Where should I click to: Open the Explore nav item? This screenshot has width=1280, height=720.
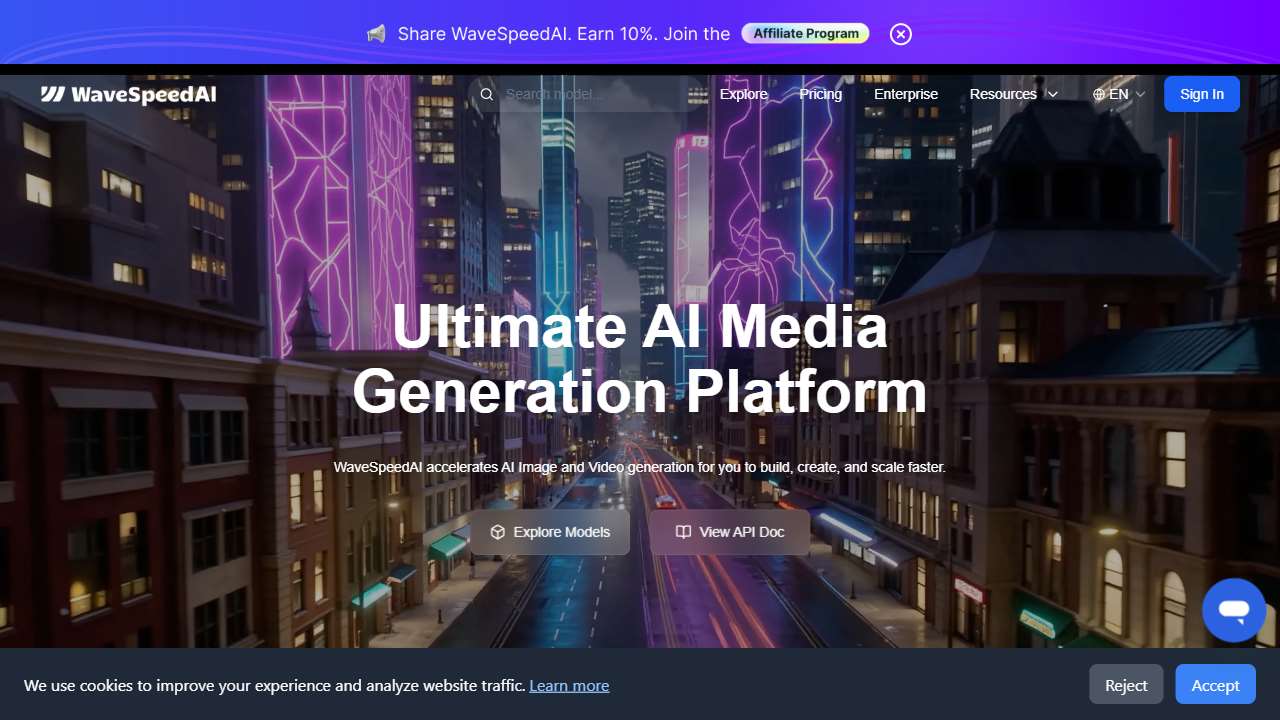point(743,94)
